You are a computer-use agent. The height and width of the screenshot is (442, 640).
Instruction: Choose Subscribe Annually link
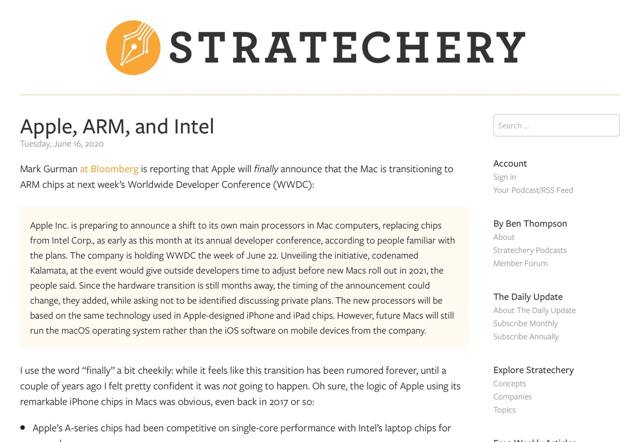click(x=526, y=336)
